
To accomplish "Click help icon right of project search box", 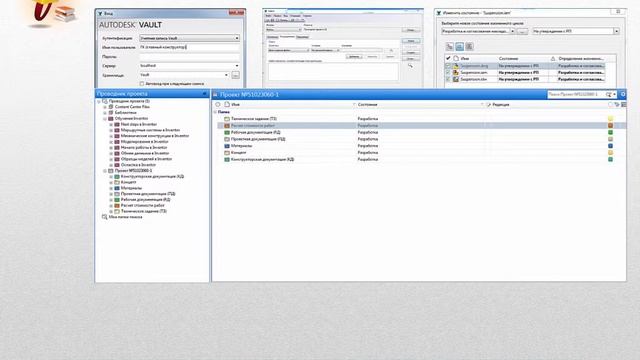I will [x=623, y=94].
